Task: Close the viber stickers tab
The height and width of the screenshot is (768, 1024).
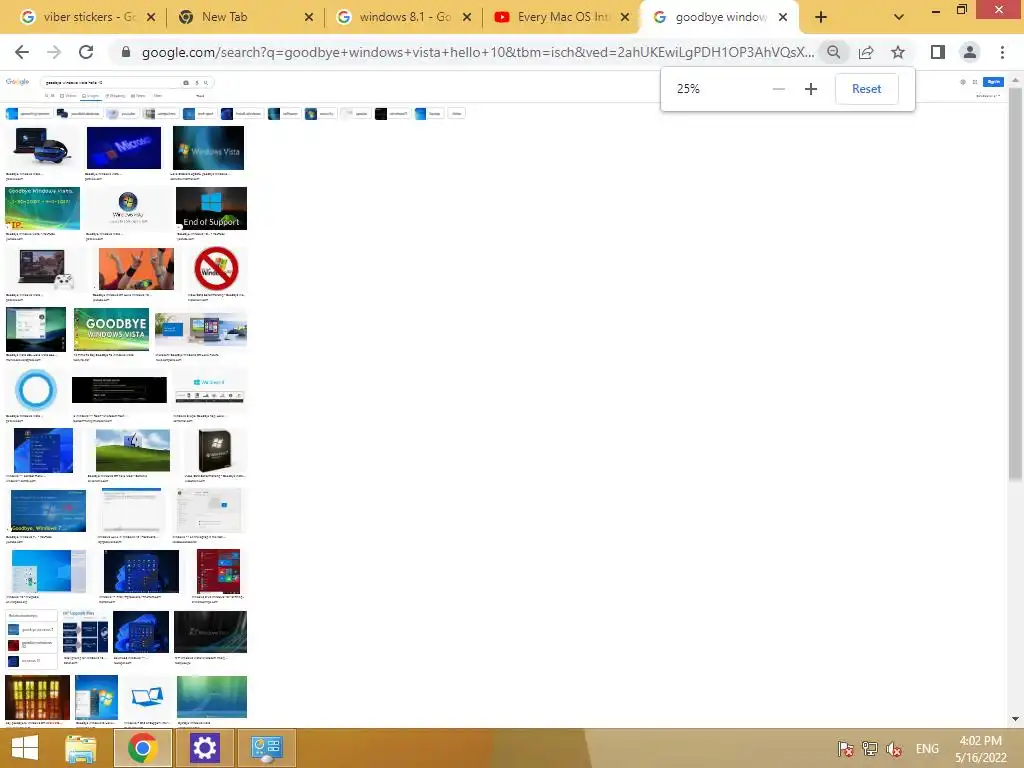Action: point(151,17)
